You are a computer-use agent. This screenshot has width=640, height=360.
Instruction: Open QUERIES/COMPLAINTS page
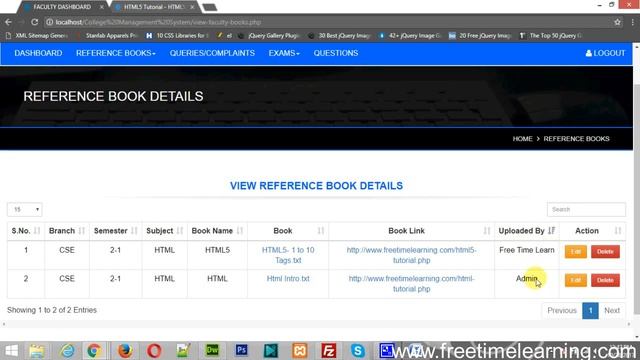(x=212, y=53)
